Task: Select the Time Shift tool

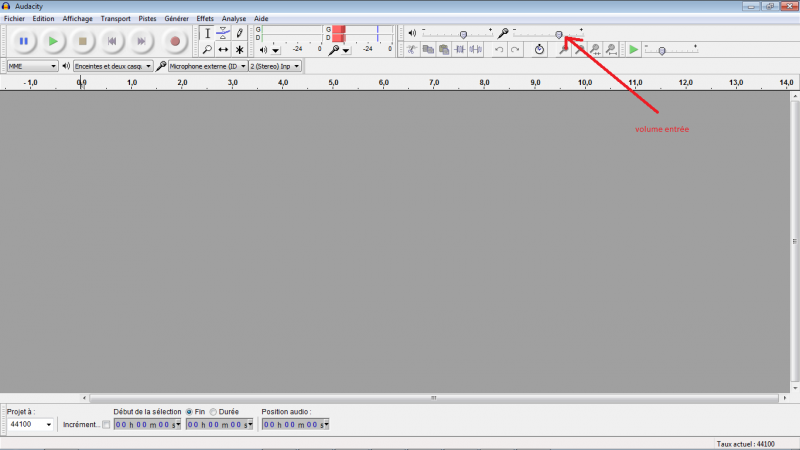Action: [x=223, y=49]
